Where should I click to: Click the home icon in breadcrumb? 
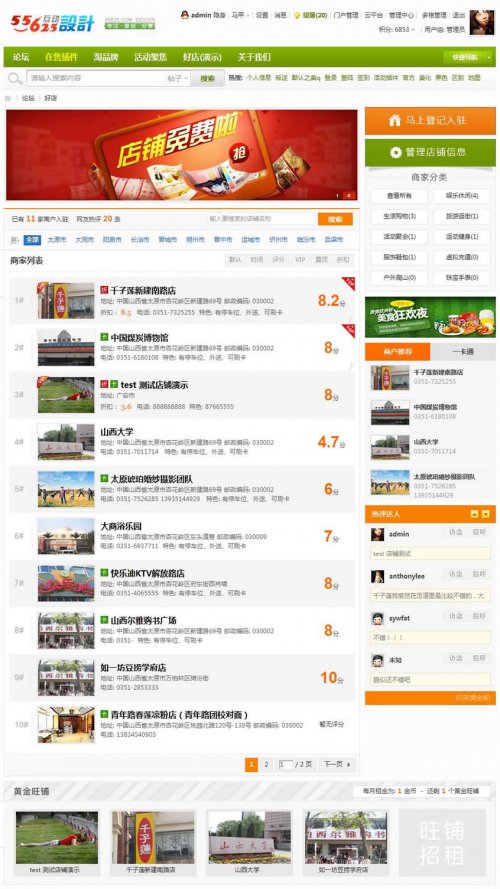(x=8, y=98)
